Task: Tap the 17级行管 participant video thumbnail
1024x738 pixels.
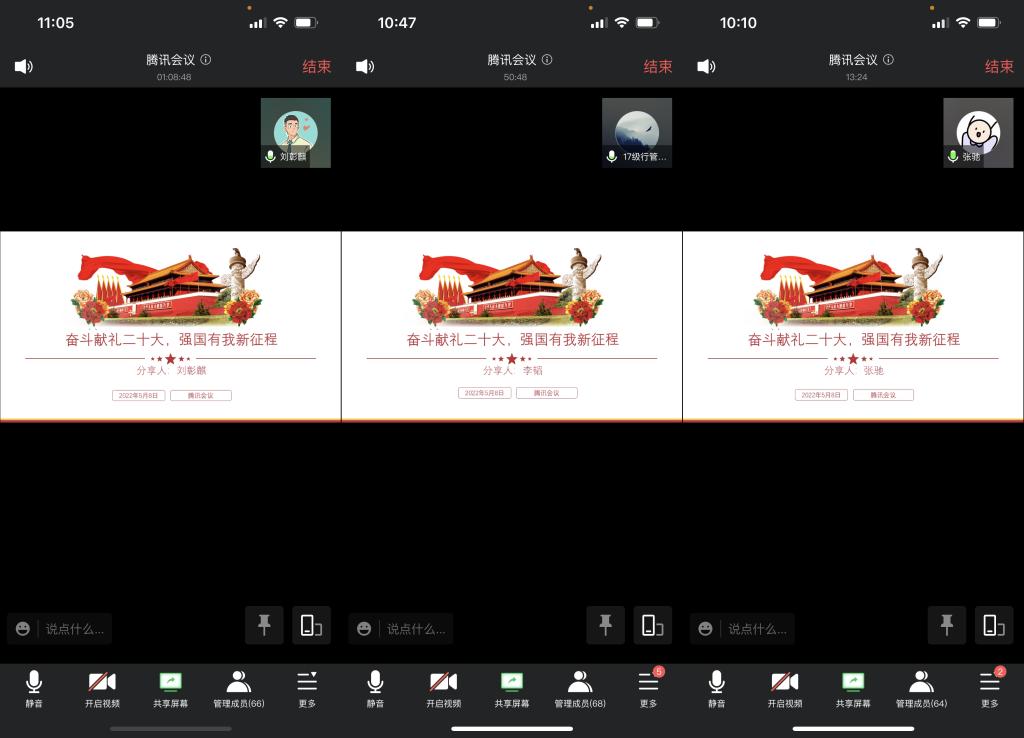Action: point(637,132)
